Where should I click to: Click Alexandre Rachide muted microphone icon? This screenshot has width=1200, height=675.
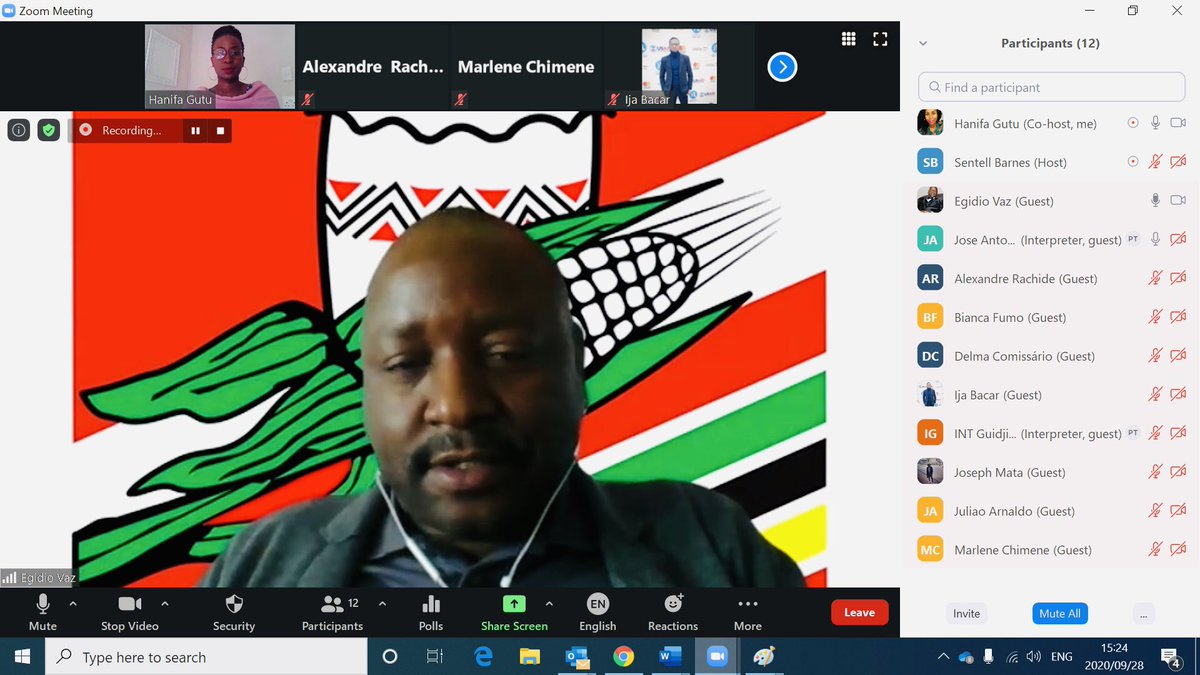tap(1155, 278)
